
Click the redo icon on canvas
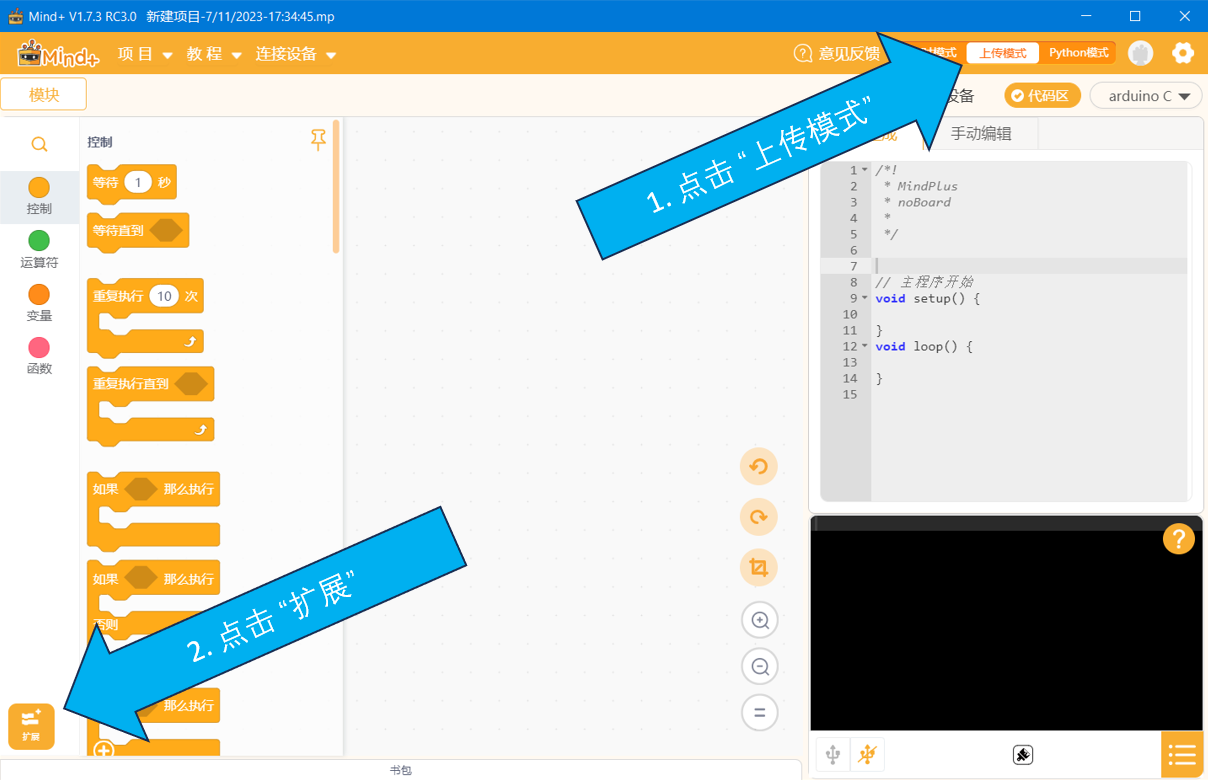click(759, 517)
